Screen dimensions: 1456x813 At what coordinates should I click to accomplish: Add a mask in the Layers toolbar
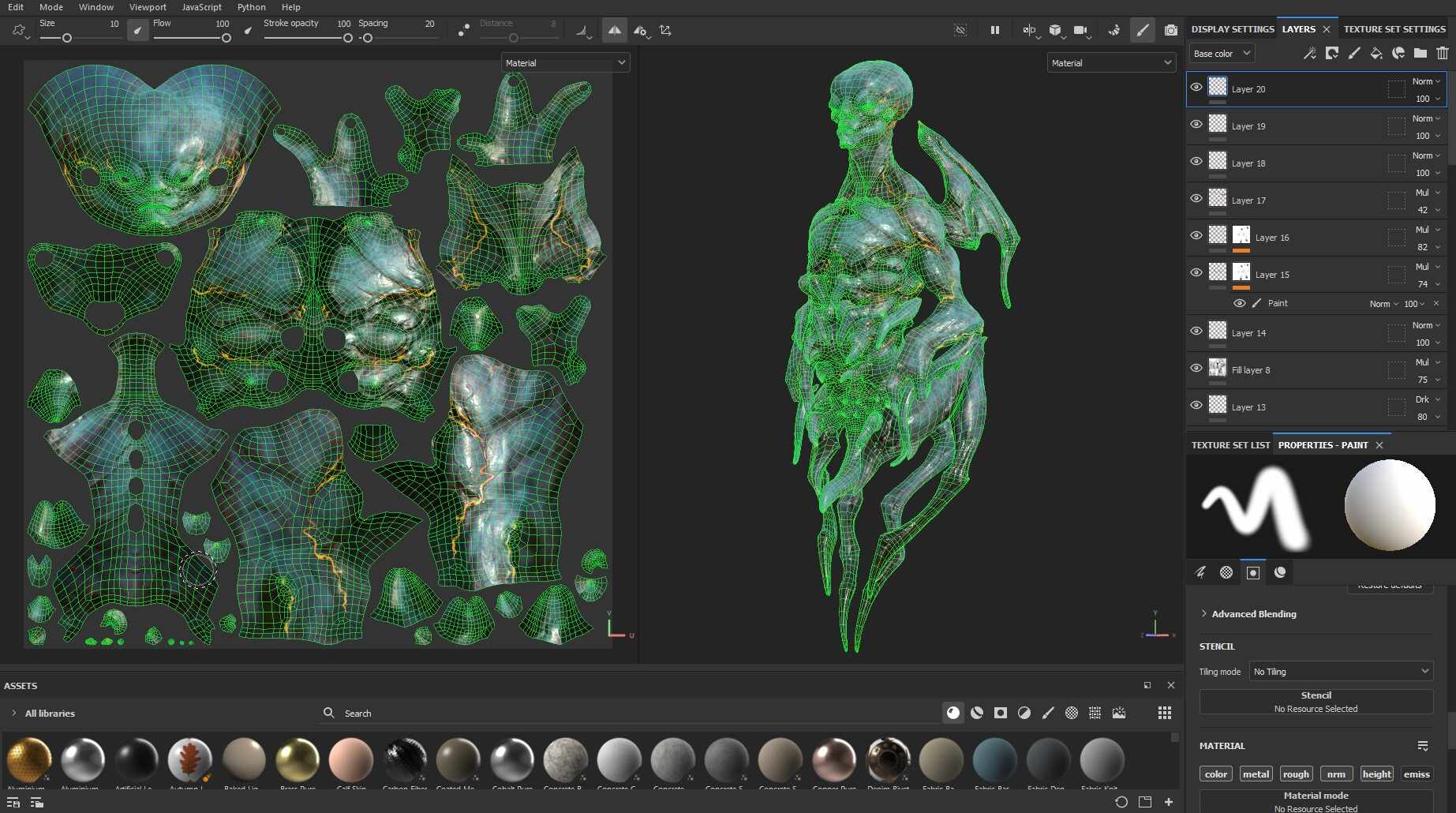[1332, 53]
